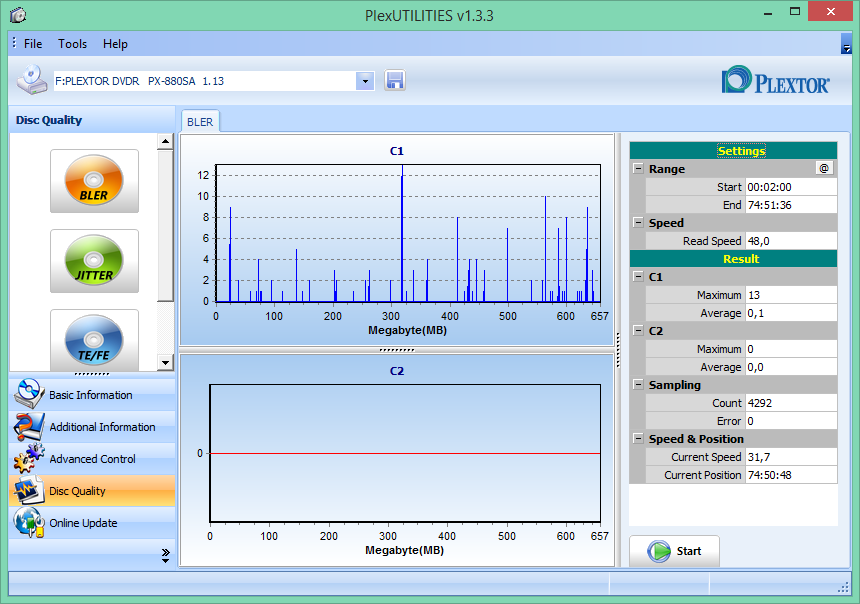Collapse the C1 result group
The width and height of the screenshot is (860, 604).
(x=638, y=276)
